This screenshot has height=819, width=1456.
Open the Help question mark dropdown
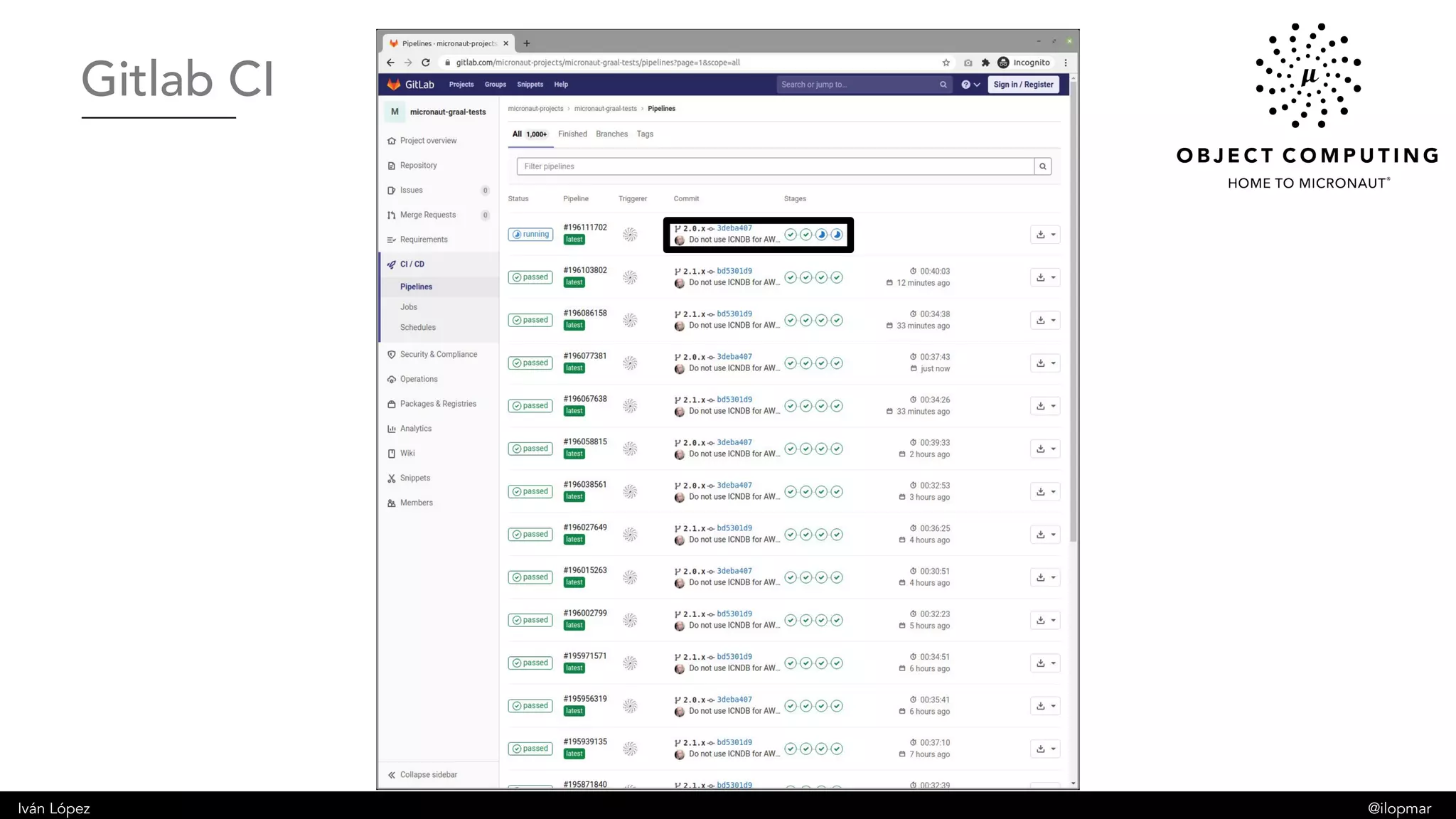pos(970,85)
